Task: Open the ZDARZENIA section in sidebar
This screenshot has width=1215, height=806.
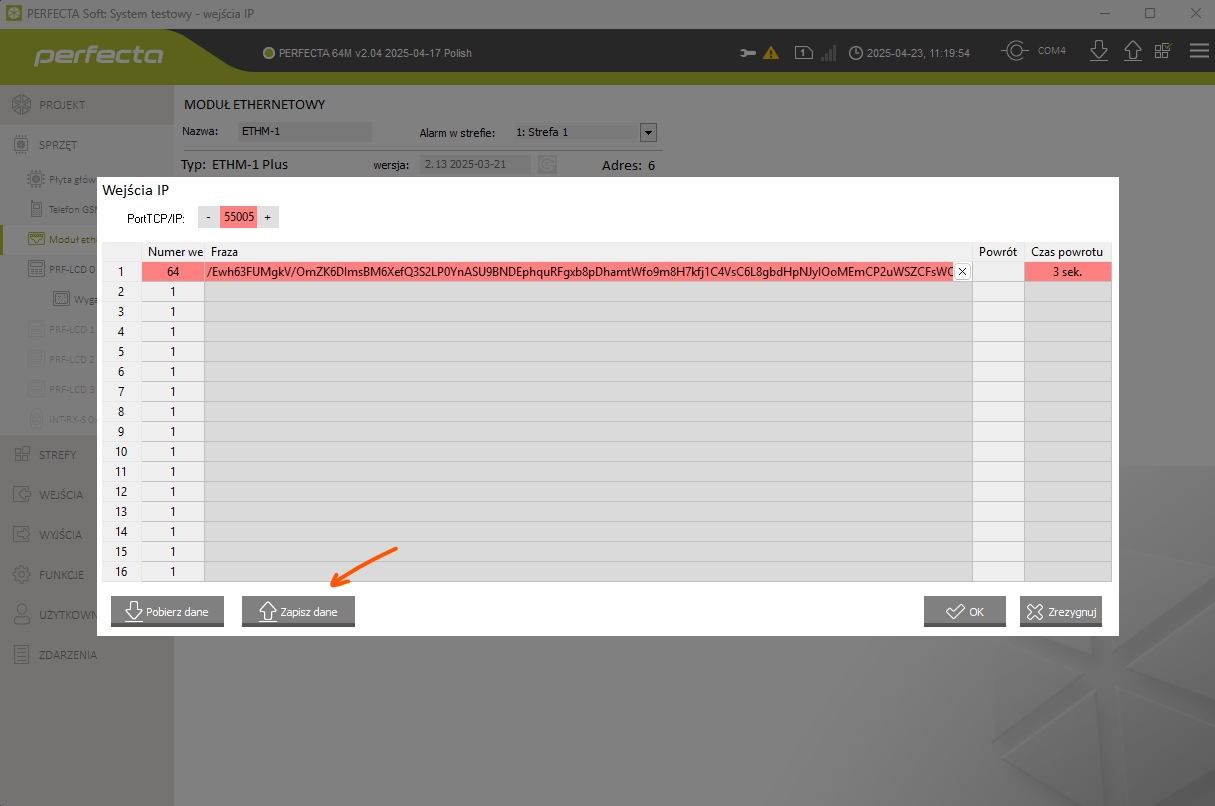Action: pos(67,655)
